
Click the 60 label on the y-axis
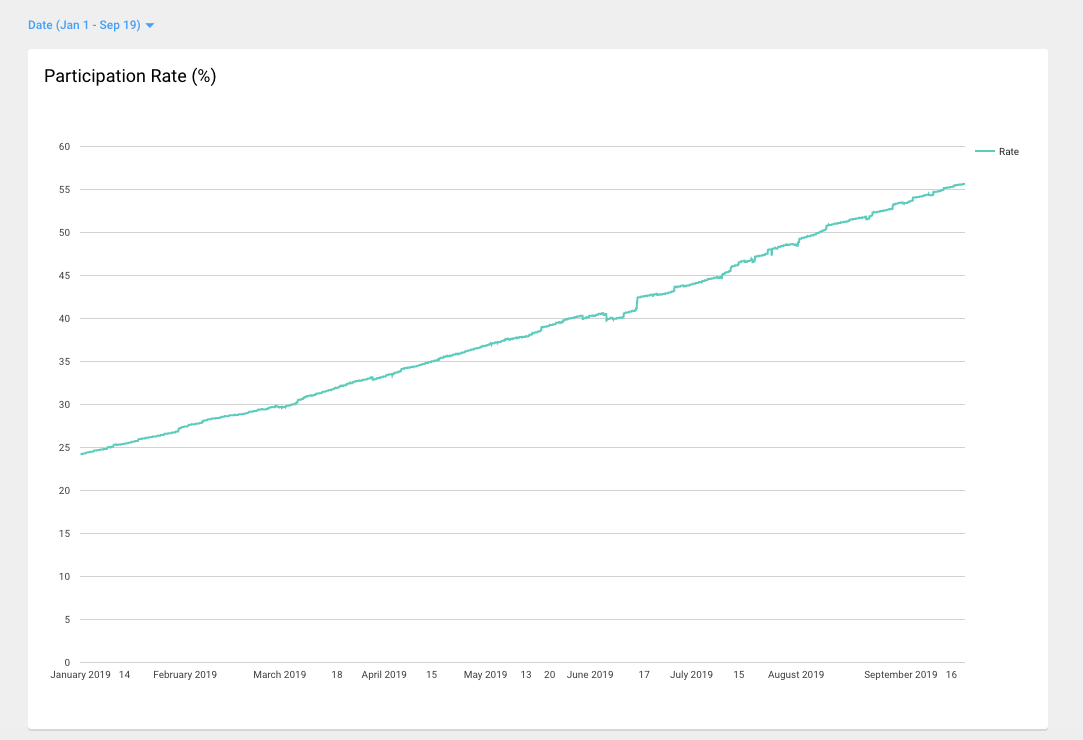point(64,147)
